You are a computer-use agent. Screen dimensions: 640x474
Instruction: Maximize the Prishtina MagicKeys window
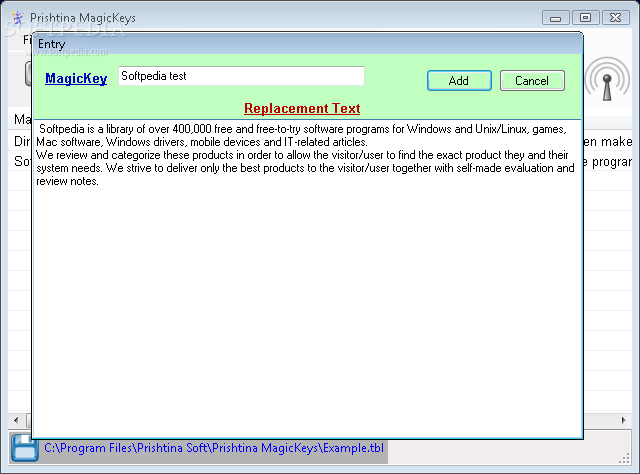pos(585,18)
